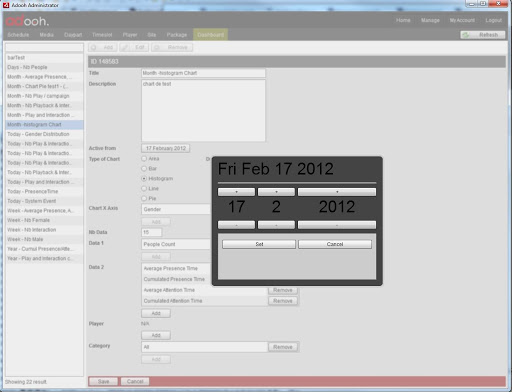Select the Pie chart type radio button
The image size is (512, 392).
point(144,198)
